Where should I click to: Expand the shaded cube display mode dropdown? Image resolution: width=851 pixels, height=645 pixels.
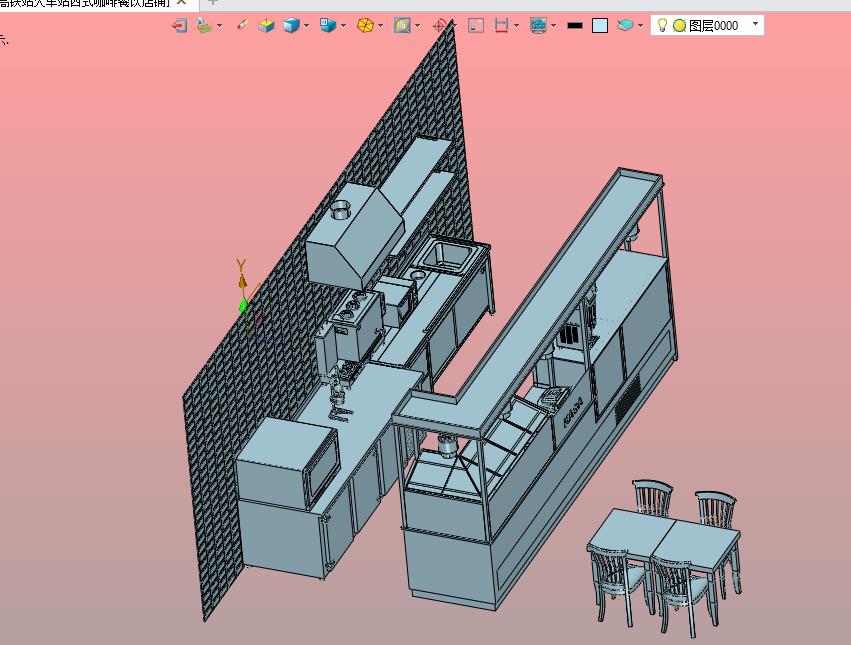point(307,26)
